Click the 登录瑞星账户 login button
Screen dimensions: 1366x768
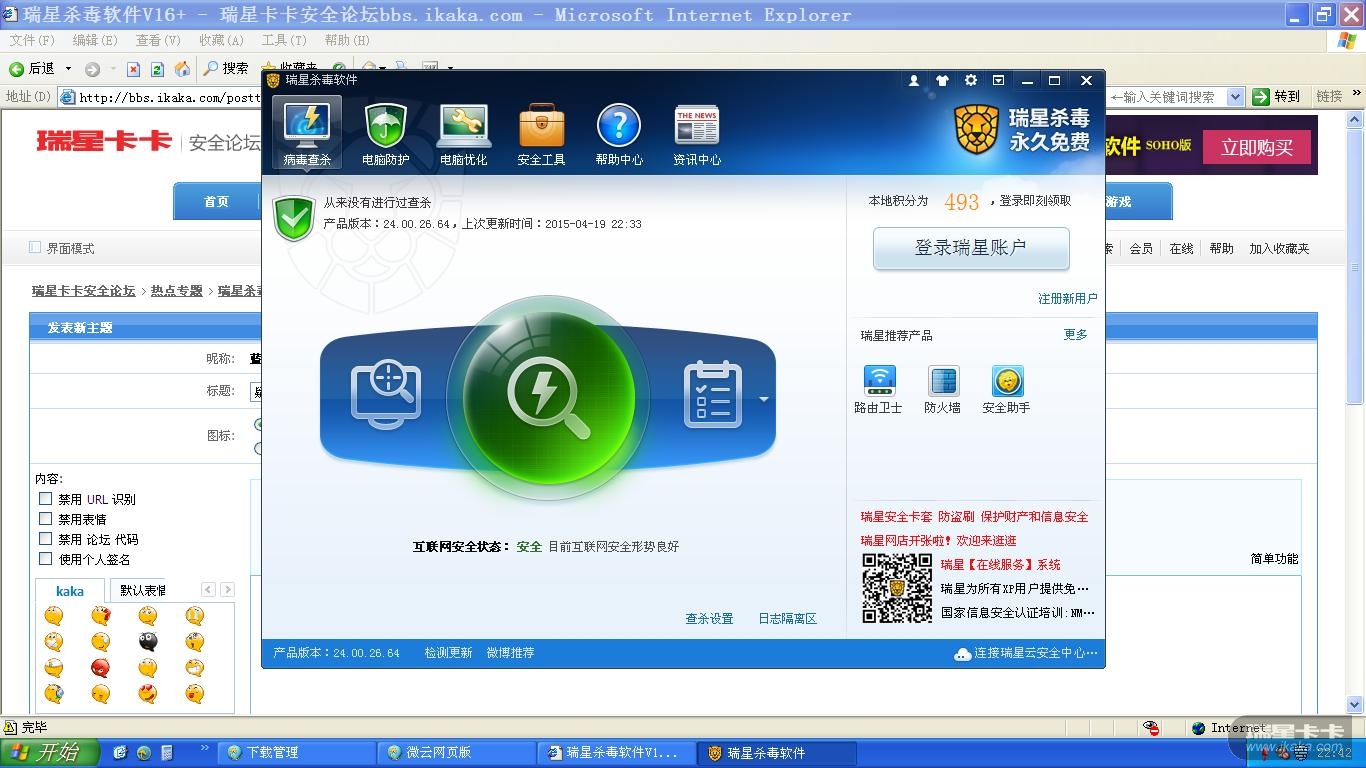click(971, 248)
